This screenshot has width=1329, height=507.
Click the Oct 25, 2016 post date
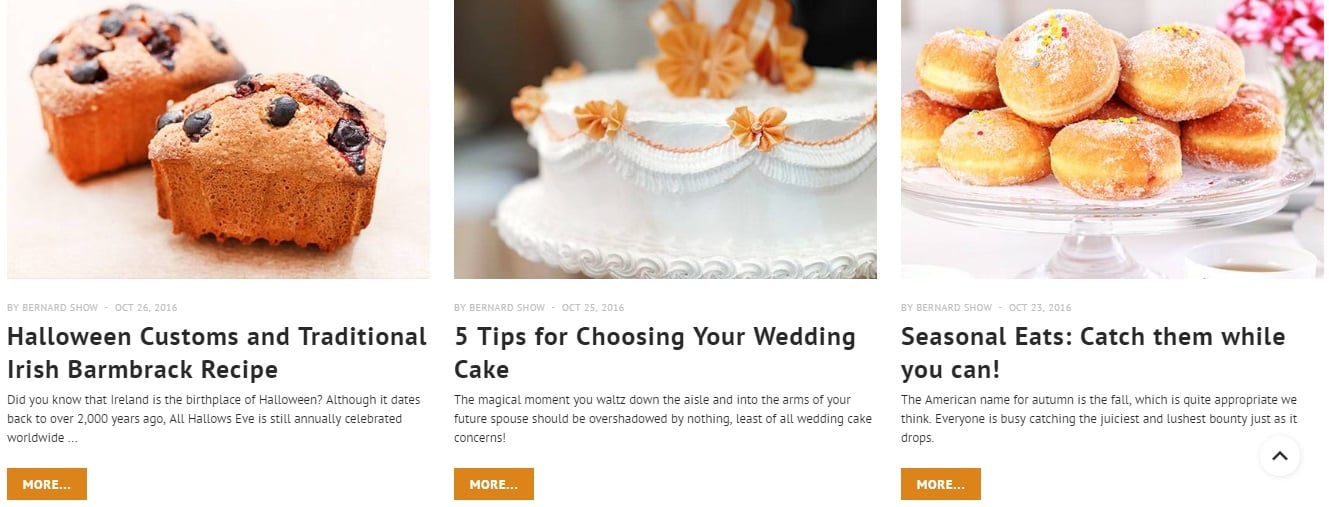(593, 308)
